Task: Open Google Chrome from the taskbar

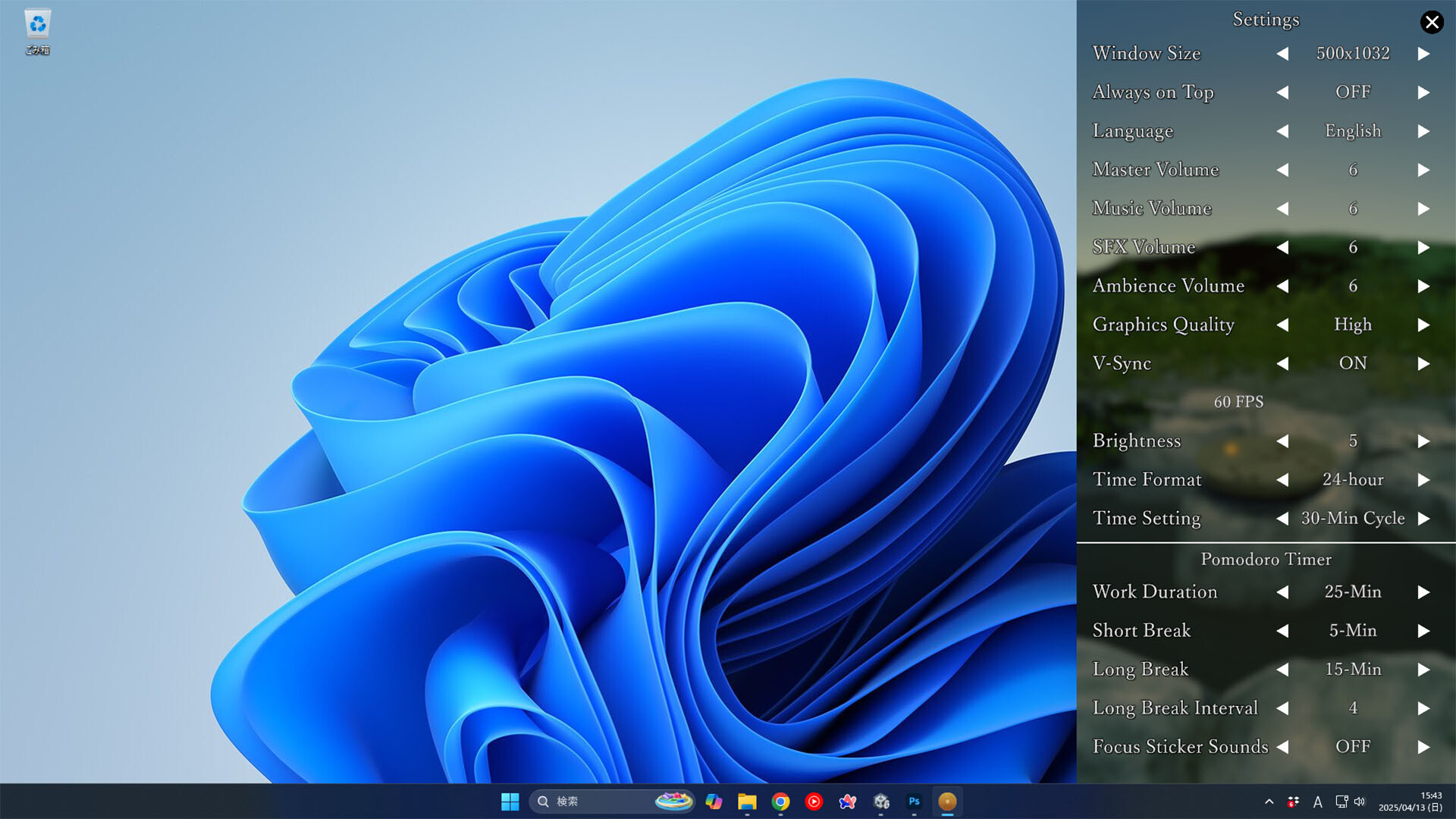Action: [780, 802]
